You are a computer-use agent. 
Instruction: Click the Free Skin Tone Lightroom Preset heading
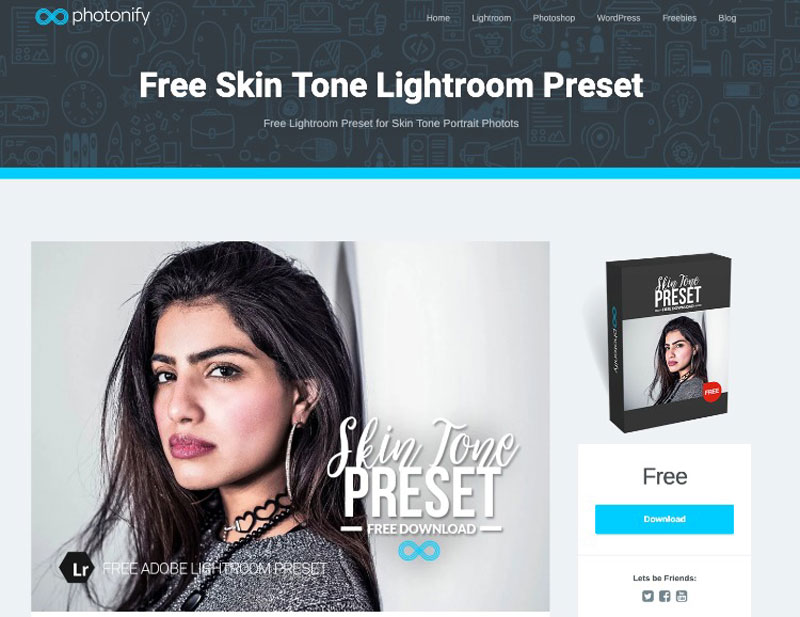click(391, 85)
